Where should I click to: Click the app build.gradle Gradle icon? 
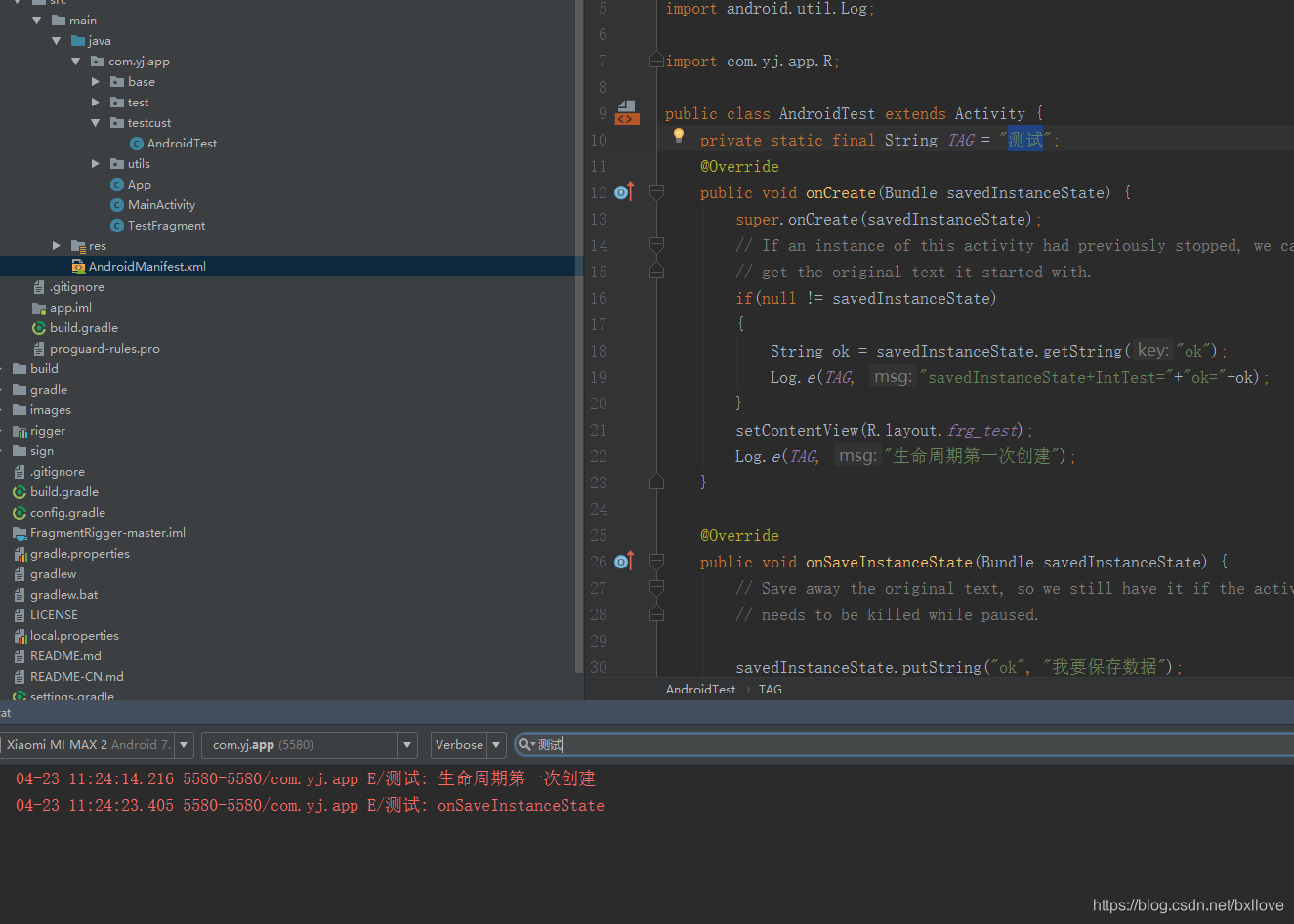[x=39, y=327]
